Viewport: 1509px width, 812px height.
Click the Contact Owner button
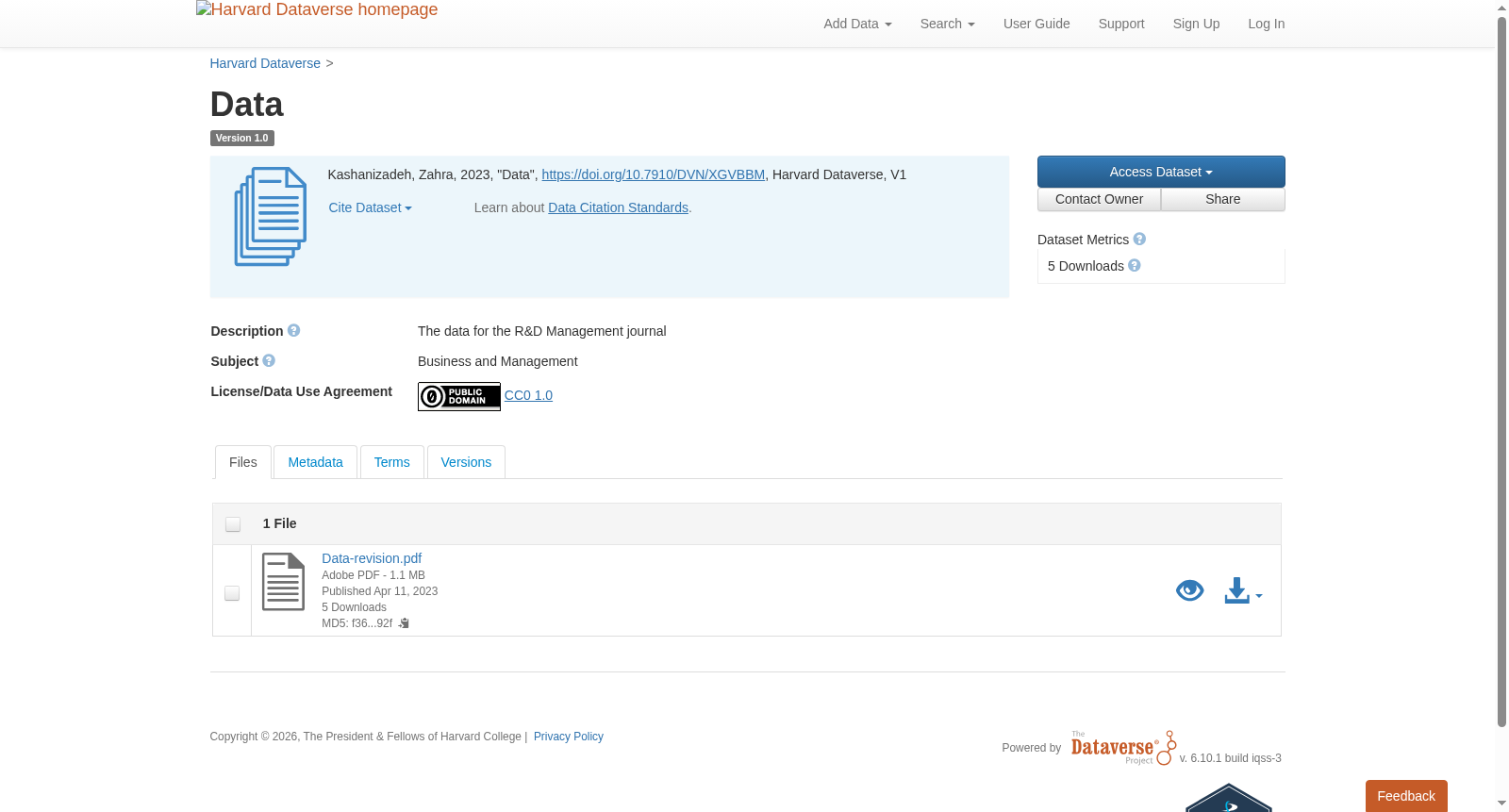point(1099,199)
